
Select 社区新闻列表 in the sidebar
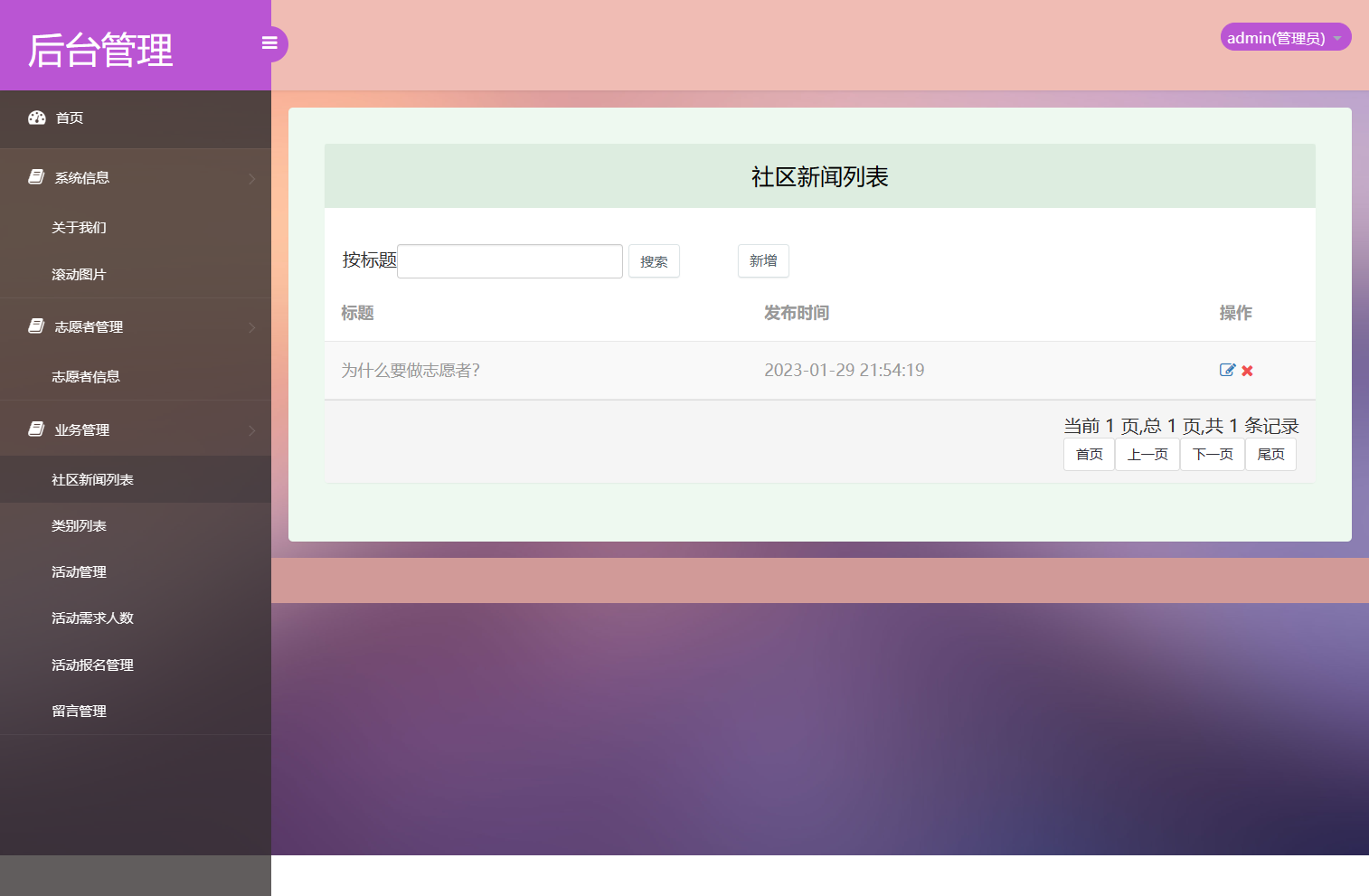[x=93, y=479]
